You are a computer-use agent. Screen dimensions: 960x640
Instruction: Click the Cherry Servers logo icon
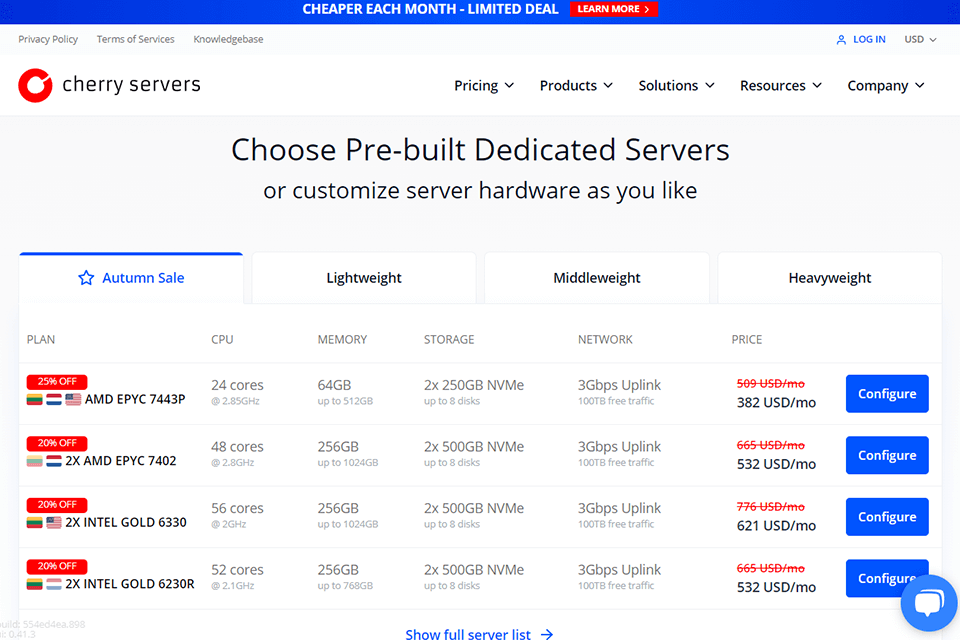36,85
